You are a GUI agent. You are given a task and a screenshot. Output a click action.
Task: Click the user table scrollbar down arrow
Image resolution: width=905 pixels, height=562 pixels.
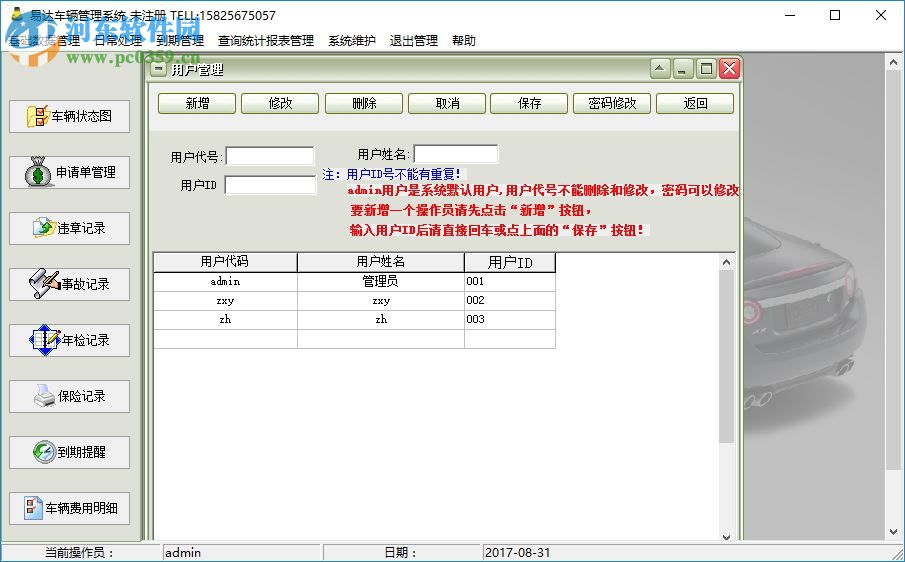coord(727,536)
